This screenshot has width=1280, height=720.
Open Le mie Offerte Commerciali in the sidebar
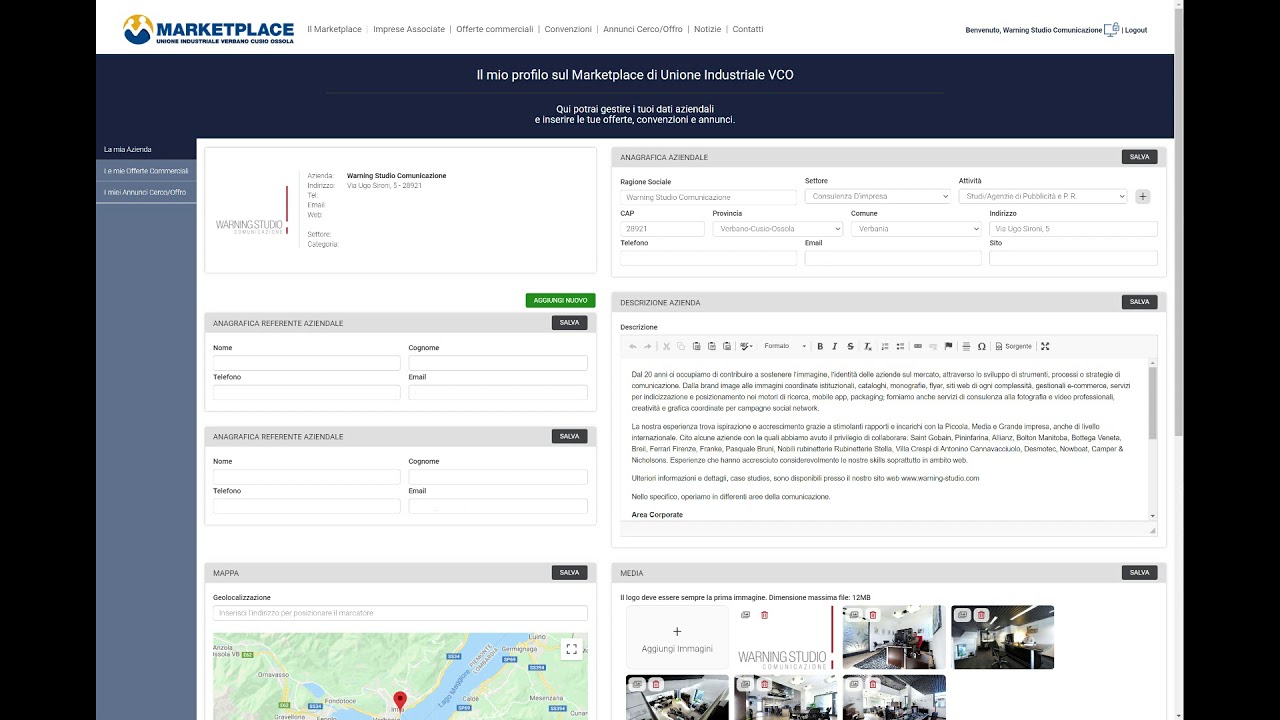[x=146, y=171]
